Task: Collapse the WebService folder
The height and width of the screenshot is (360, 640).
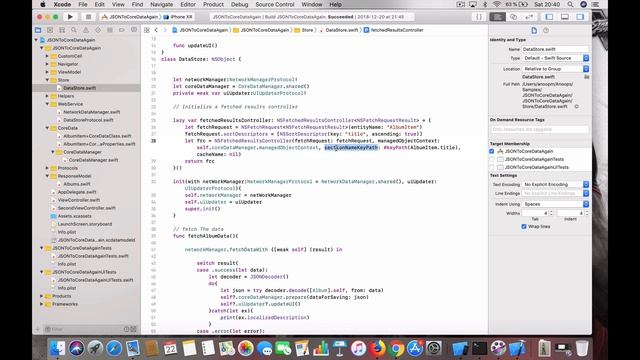Action: coord(47,104)
